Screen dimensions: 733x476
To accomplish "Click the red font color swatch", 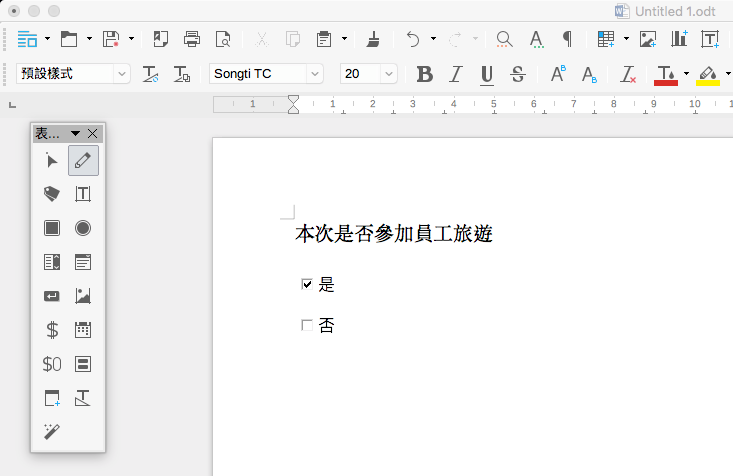I will pos(665,74).
